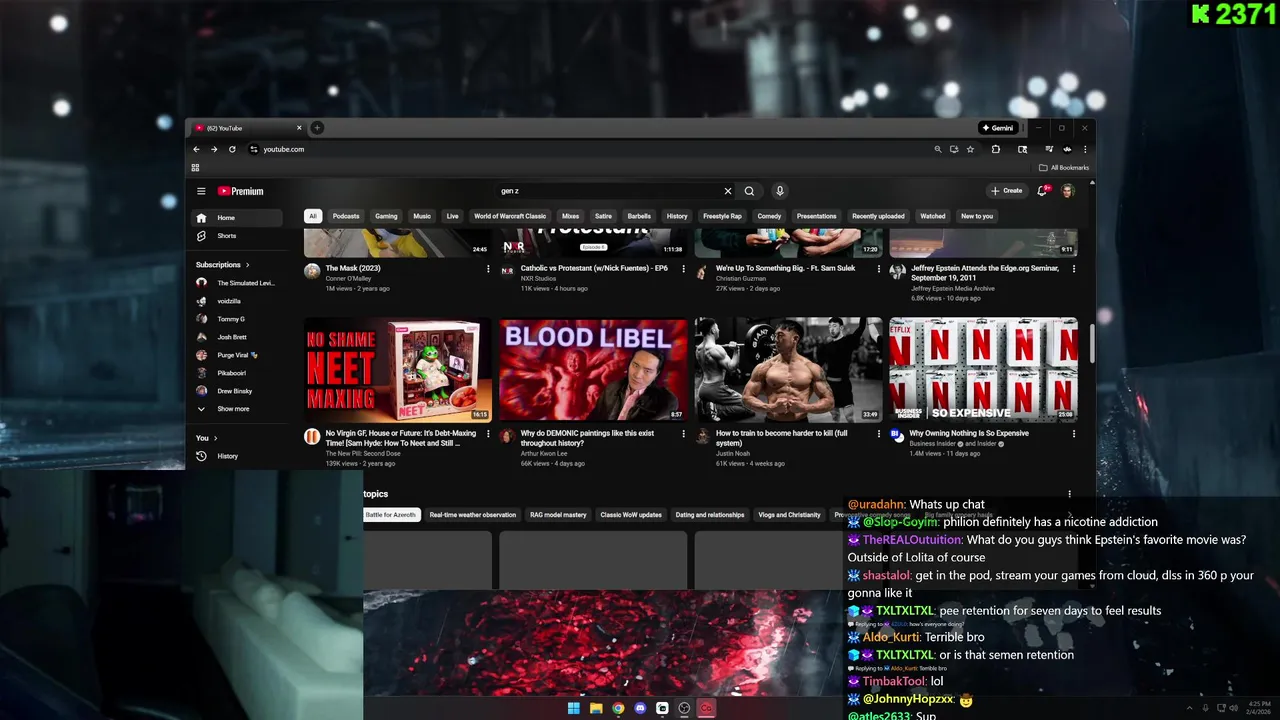Image resolution: width=1280 pixels, height=720 pixels.
Task: Select the Music filter chip
Action: point(422,216)
